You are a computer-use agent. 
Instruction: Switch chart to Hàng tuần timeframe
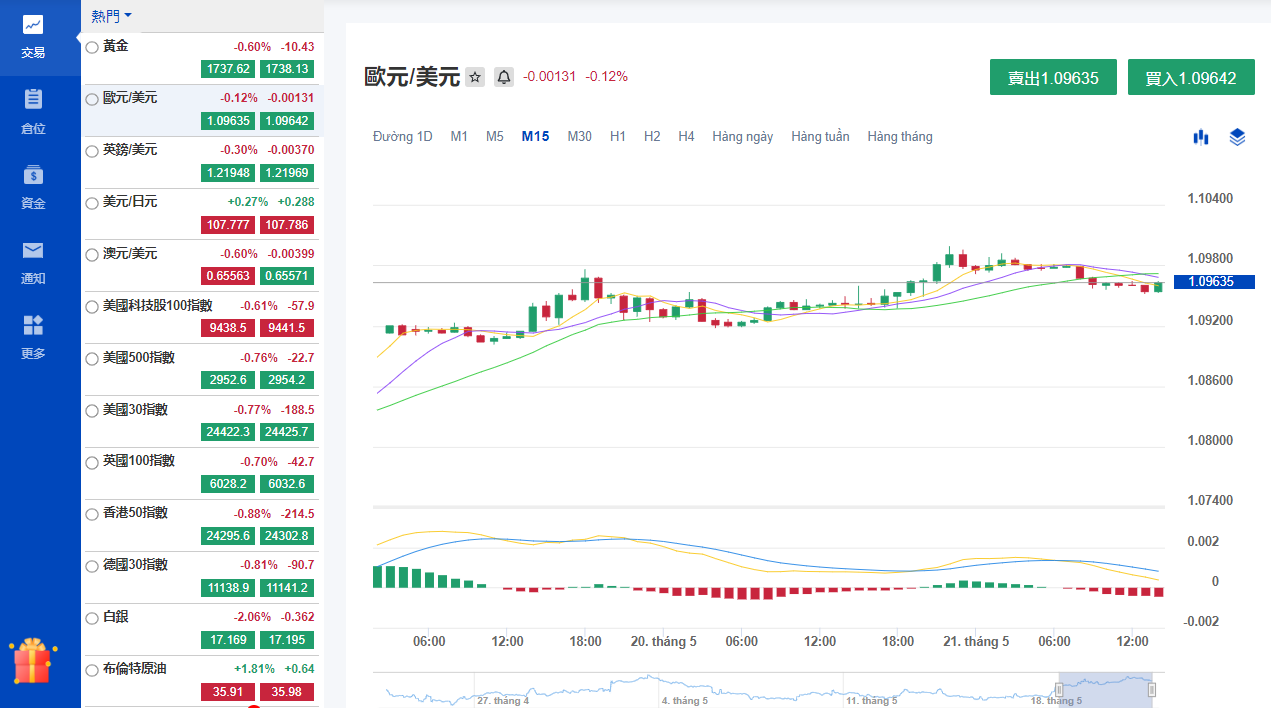[x=820, y=137]
